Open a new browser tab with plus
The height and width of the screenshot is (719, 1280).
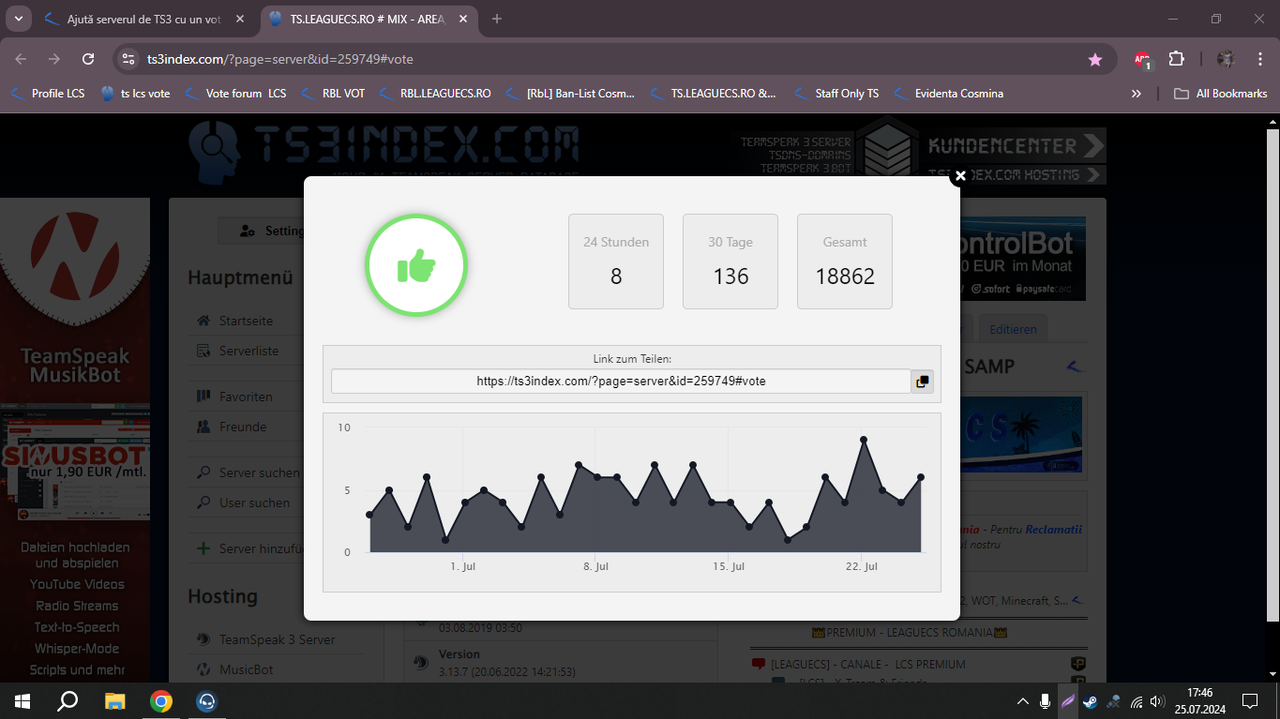click(x=497, y=19)
